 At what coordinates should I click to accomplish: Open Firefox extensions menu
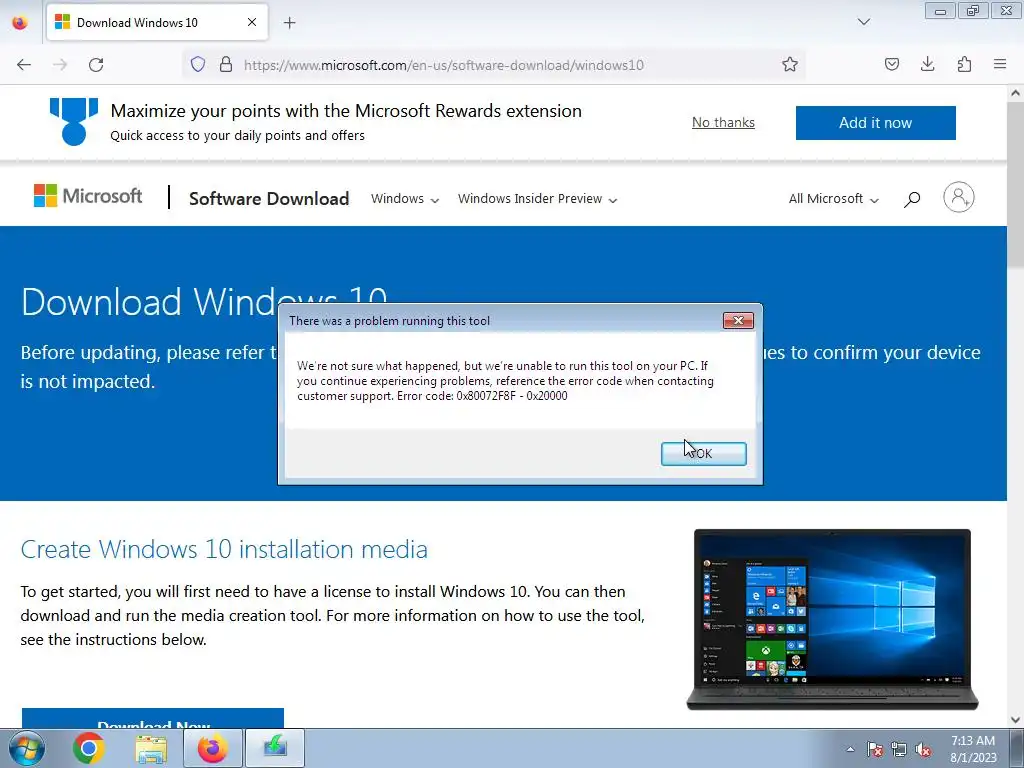coord(964,65)
